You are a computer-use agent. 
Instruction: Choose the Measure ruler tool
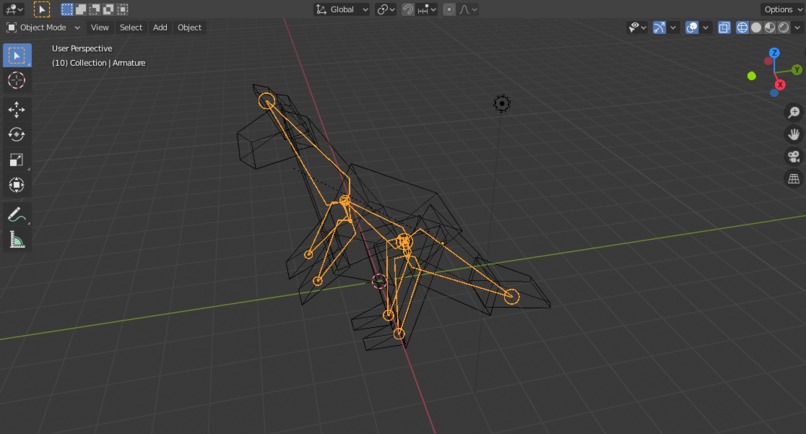17,240
